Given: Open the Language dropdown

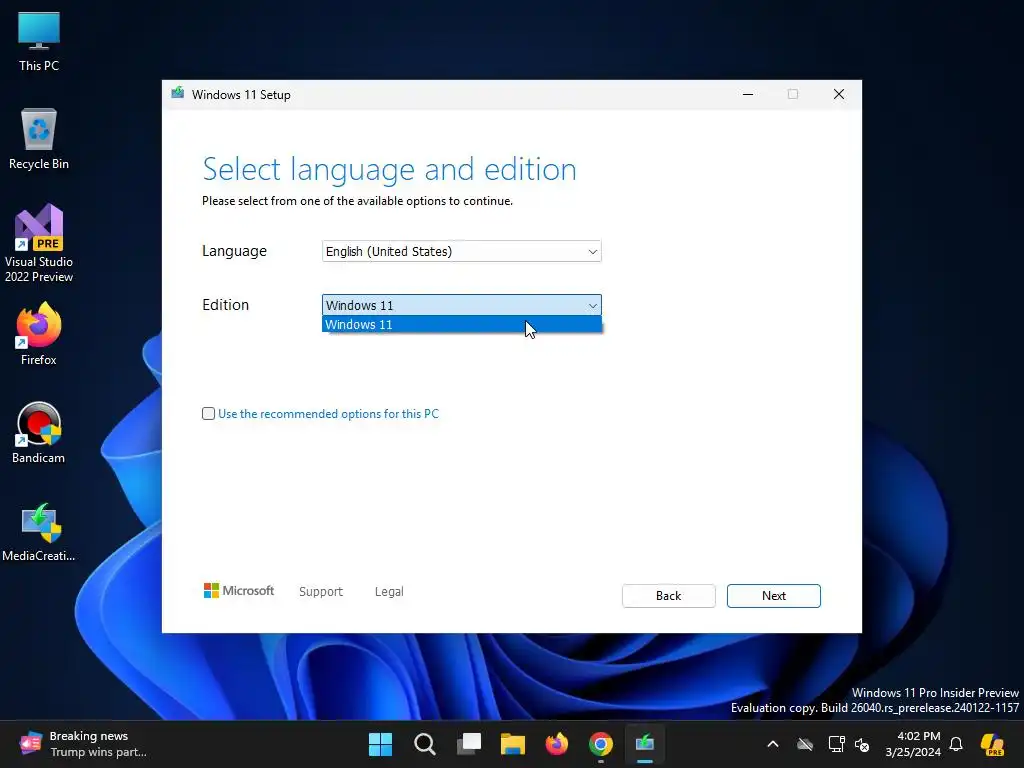Looking at the screenshot, I should pyautogui.click(x=462, y=251).
